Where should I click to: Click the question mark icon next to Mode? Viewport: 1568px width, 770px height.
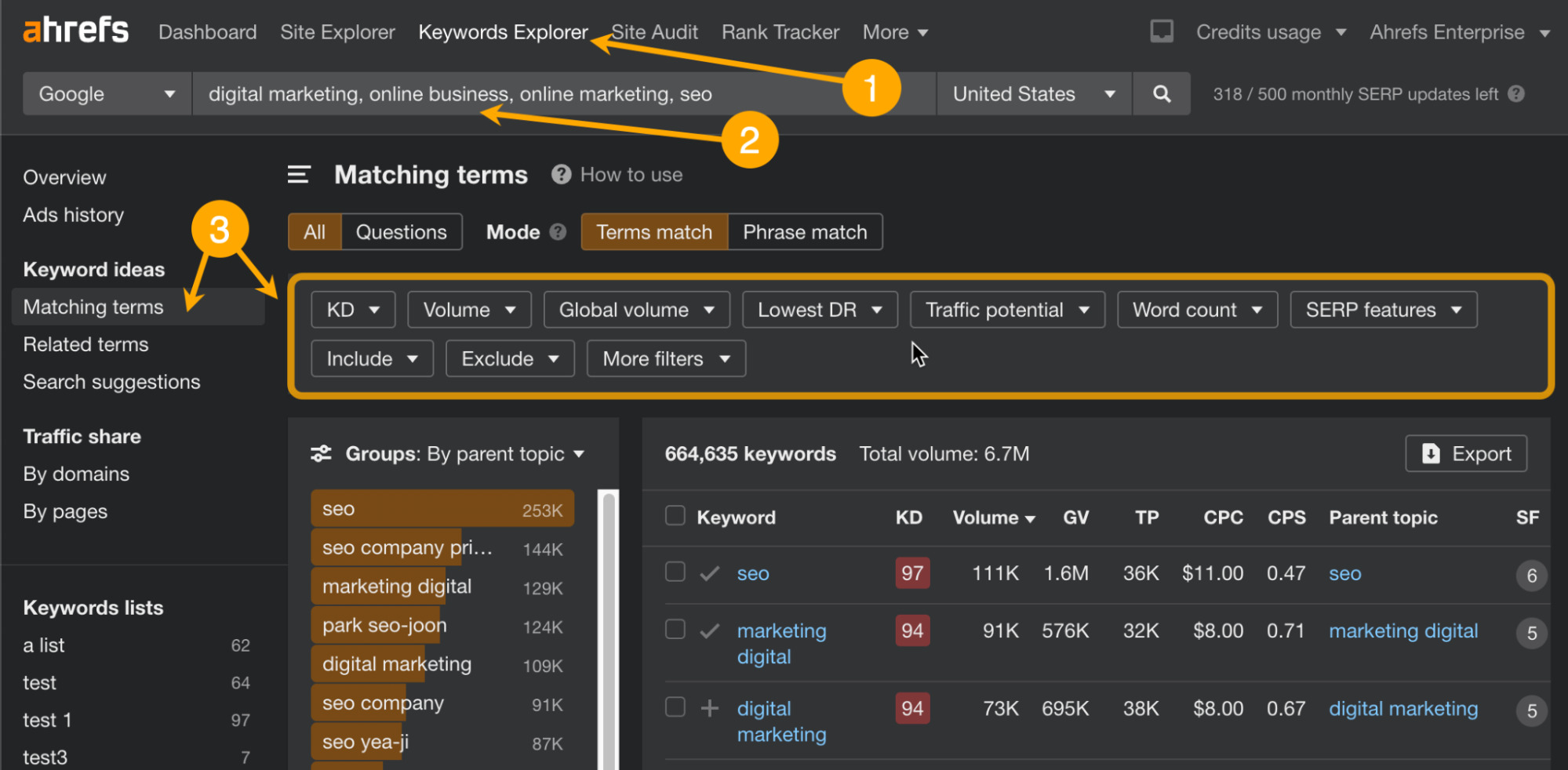tap(558, 231)
